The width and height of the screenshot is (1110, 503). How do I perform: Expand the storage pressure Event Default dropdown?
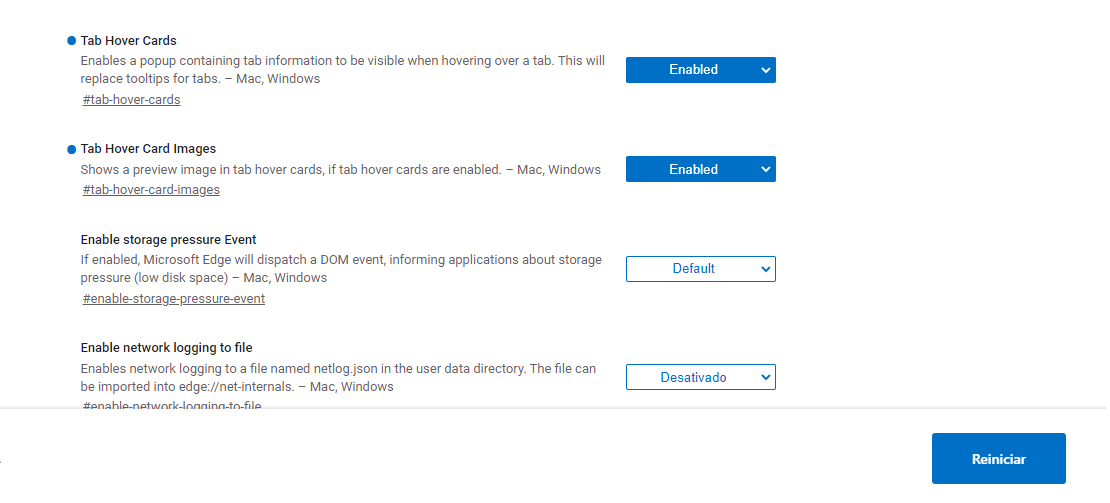pyautogui.click(x=701, y=269)
